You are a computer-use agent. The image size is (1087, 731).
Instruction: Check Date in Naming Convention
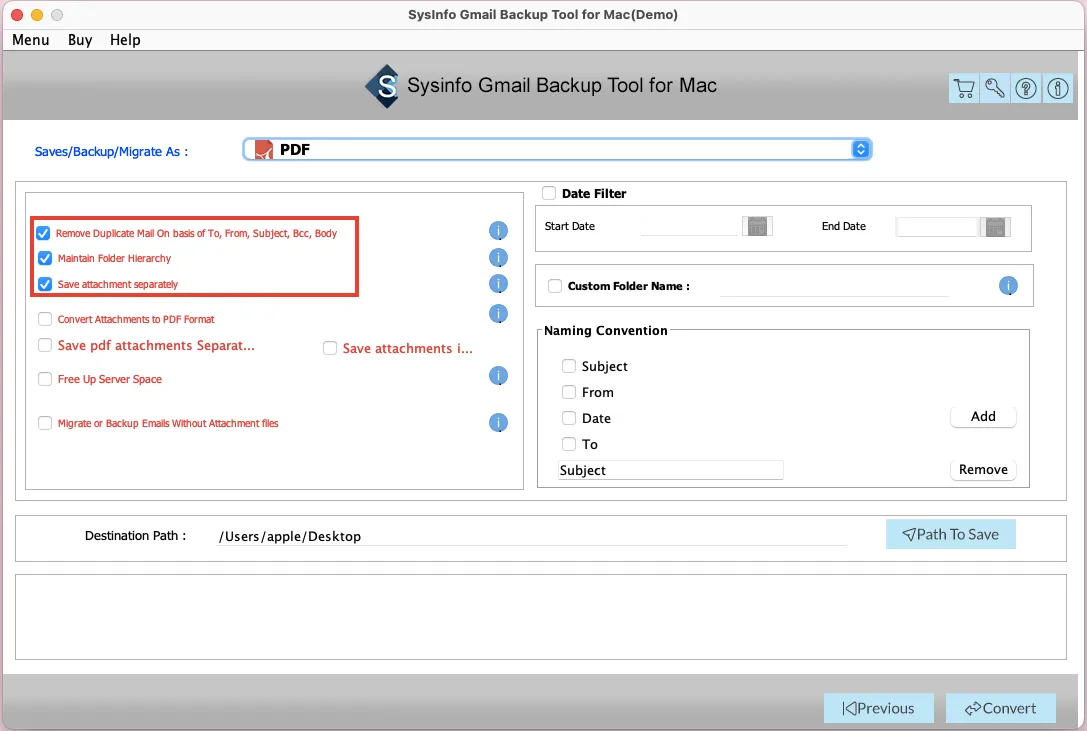point(568,418)
